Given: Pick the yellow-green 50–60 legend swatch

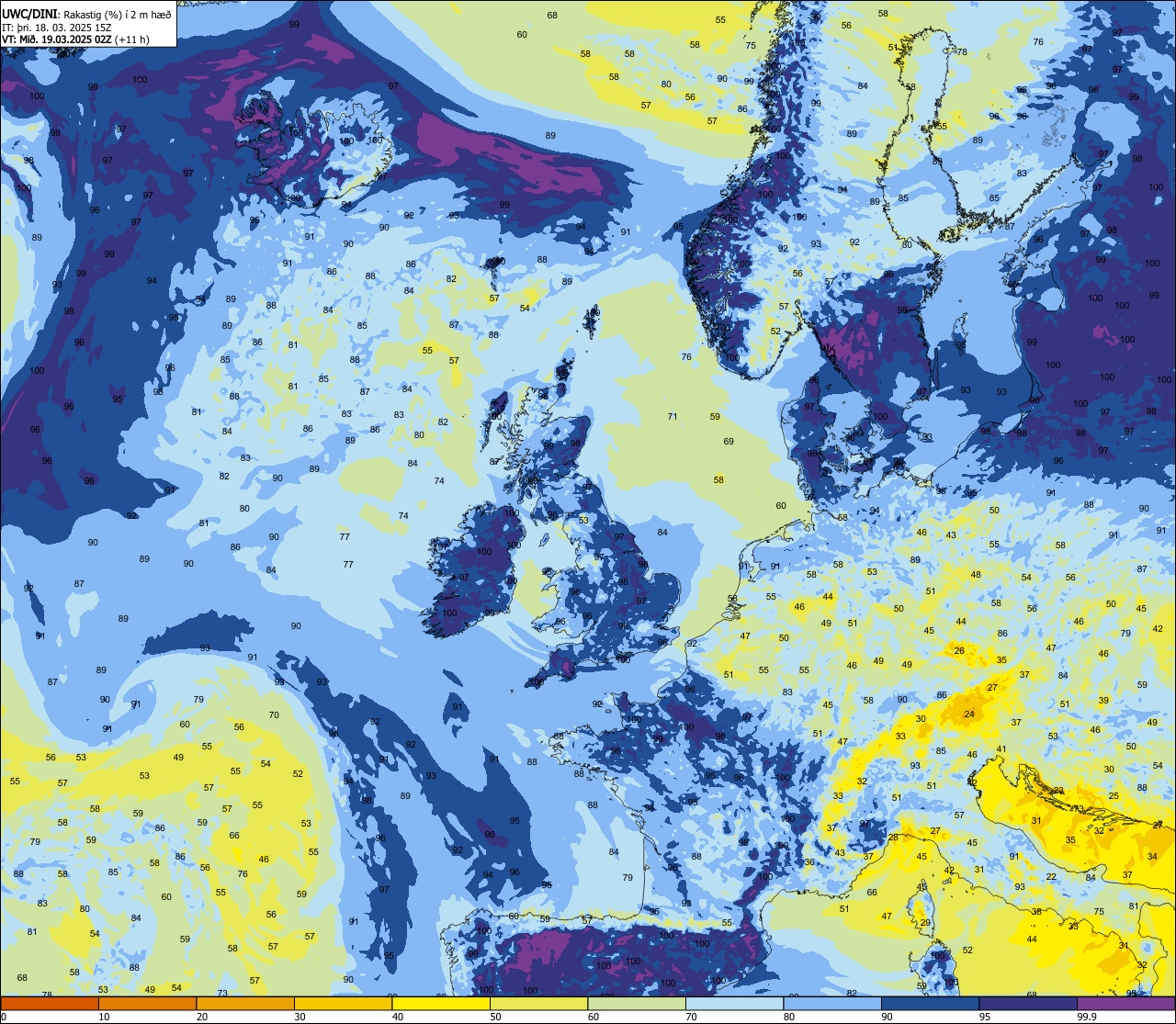Looking at the screenshot, I should point(538,1004).
